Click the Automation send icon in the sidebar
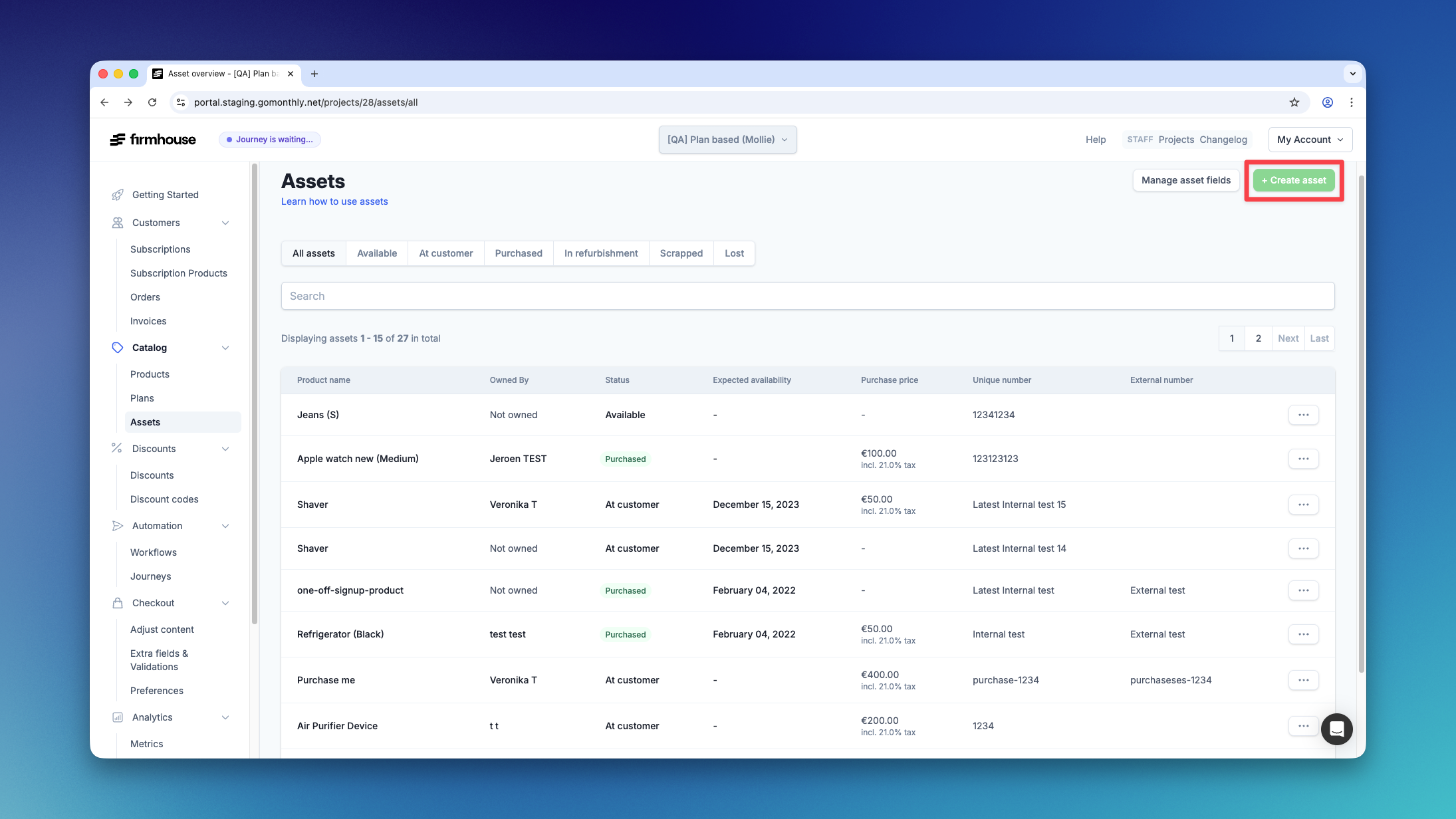The height and width of the screenshot is (819, 1456). pyautogui.click(x=117, y=526)
